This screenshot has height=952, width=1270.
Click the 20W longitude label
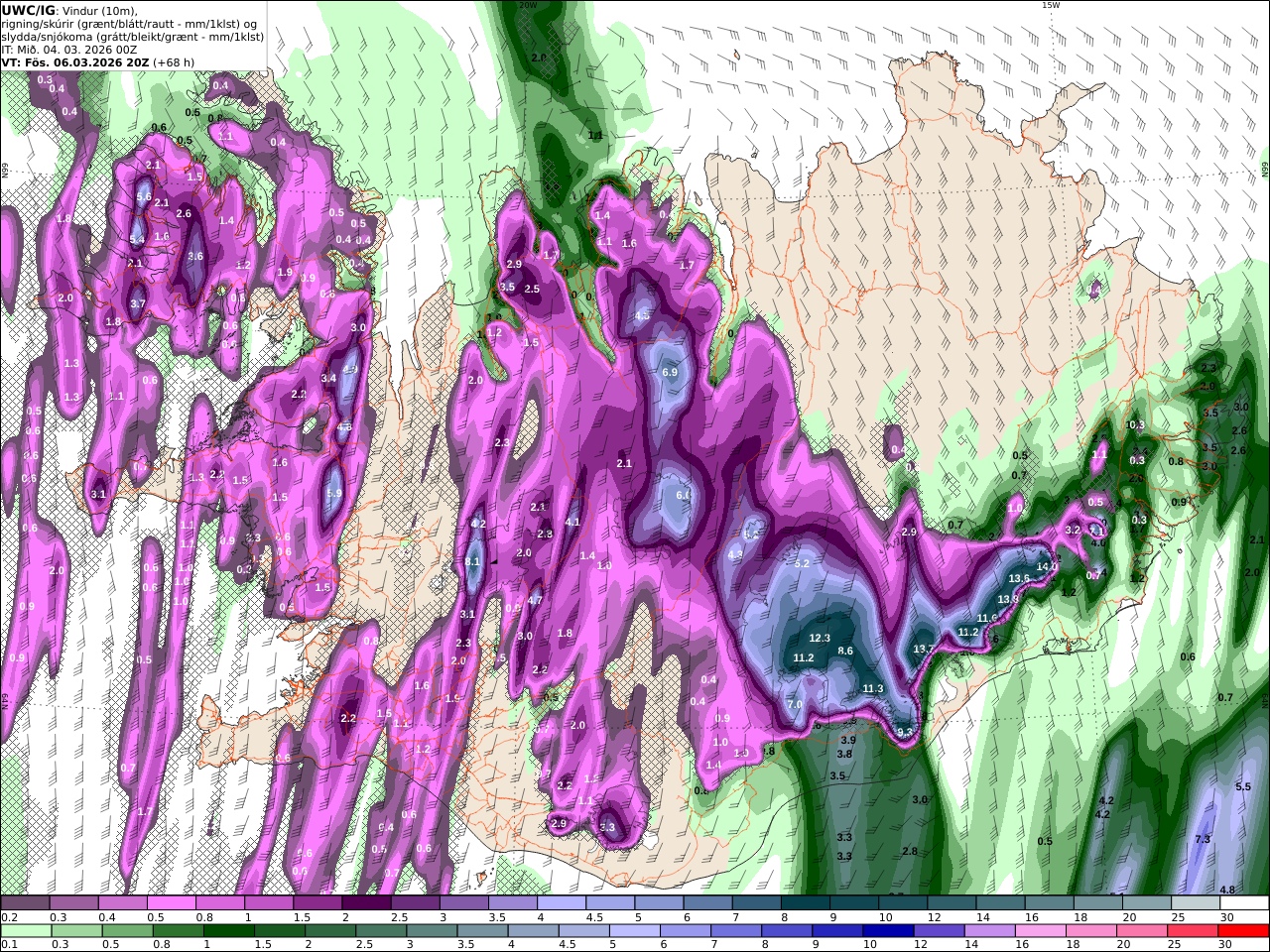pos(528,5)
